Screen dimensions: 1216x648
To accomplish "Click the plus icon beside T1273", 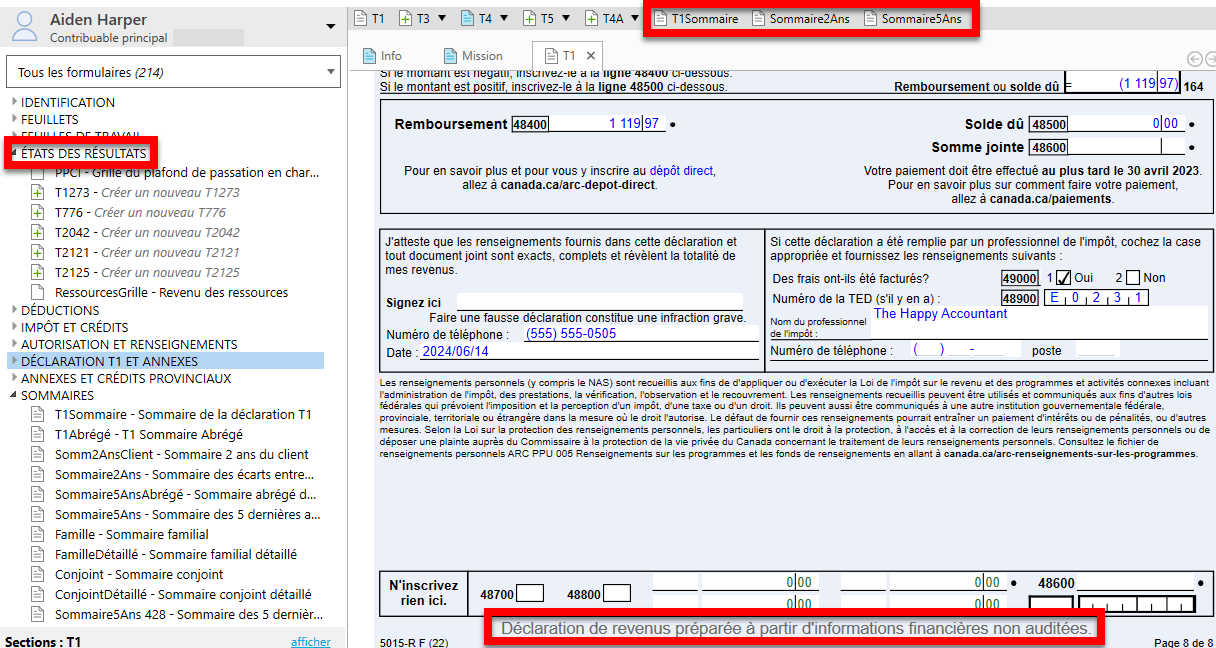I will (x=38, y=193).
